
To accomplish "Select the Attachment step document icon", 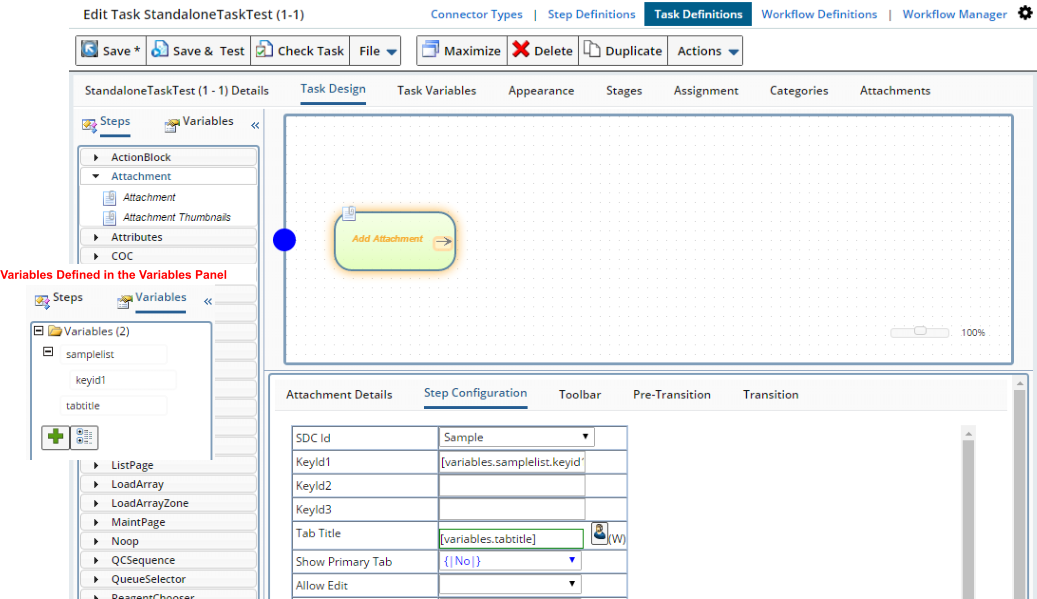I will tap(110, 198).
